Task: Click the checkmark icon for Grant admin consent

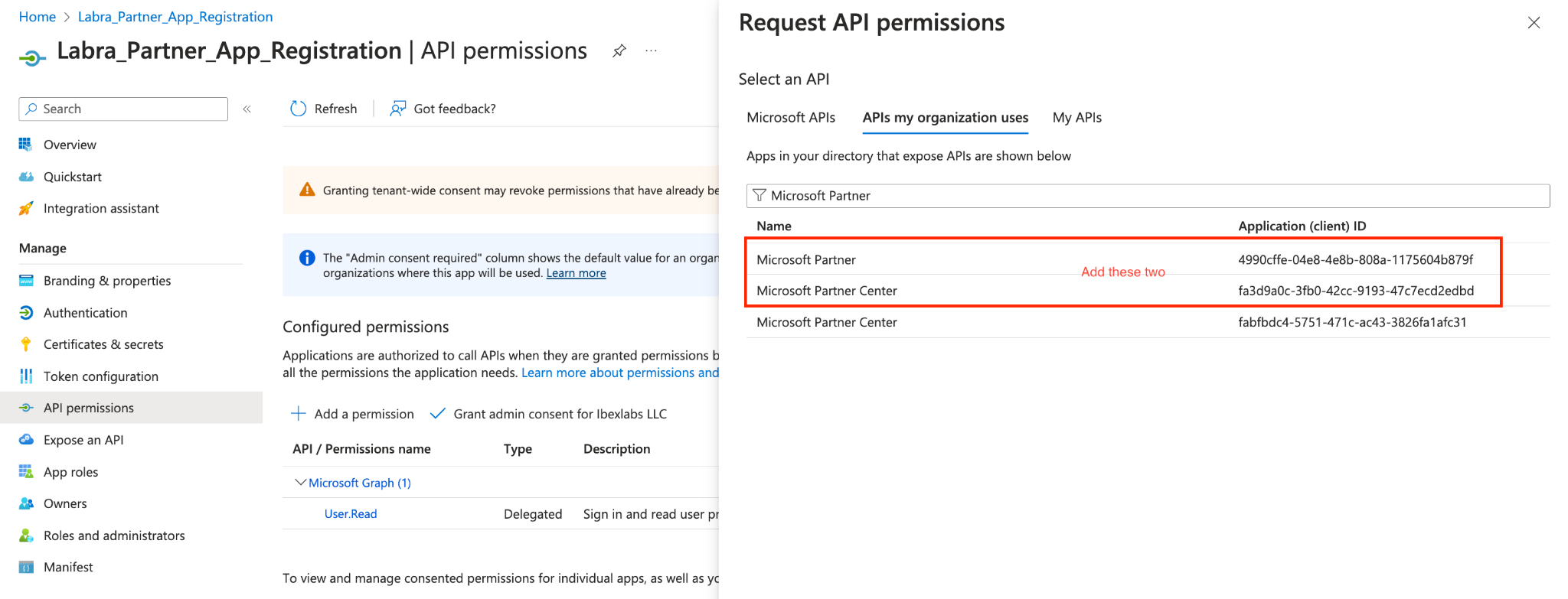Action: click(x=437, y=413)
